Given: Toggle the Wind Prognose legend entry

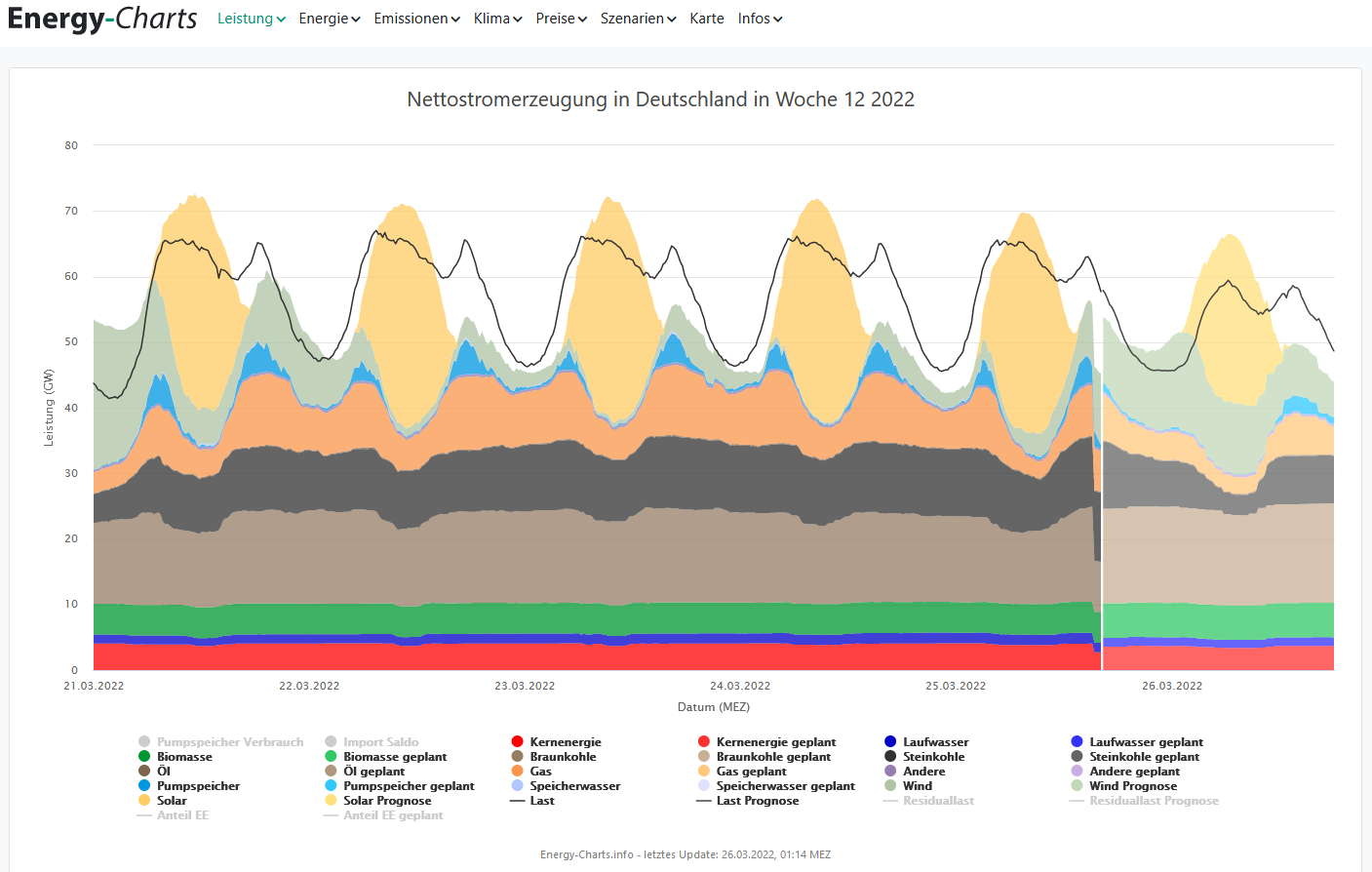Looking at the screenshot, I should click(1124, 786).
